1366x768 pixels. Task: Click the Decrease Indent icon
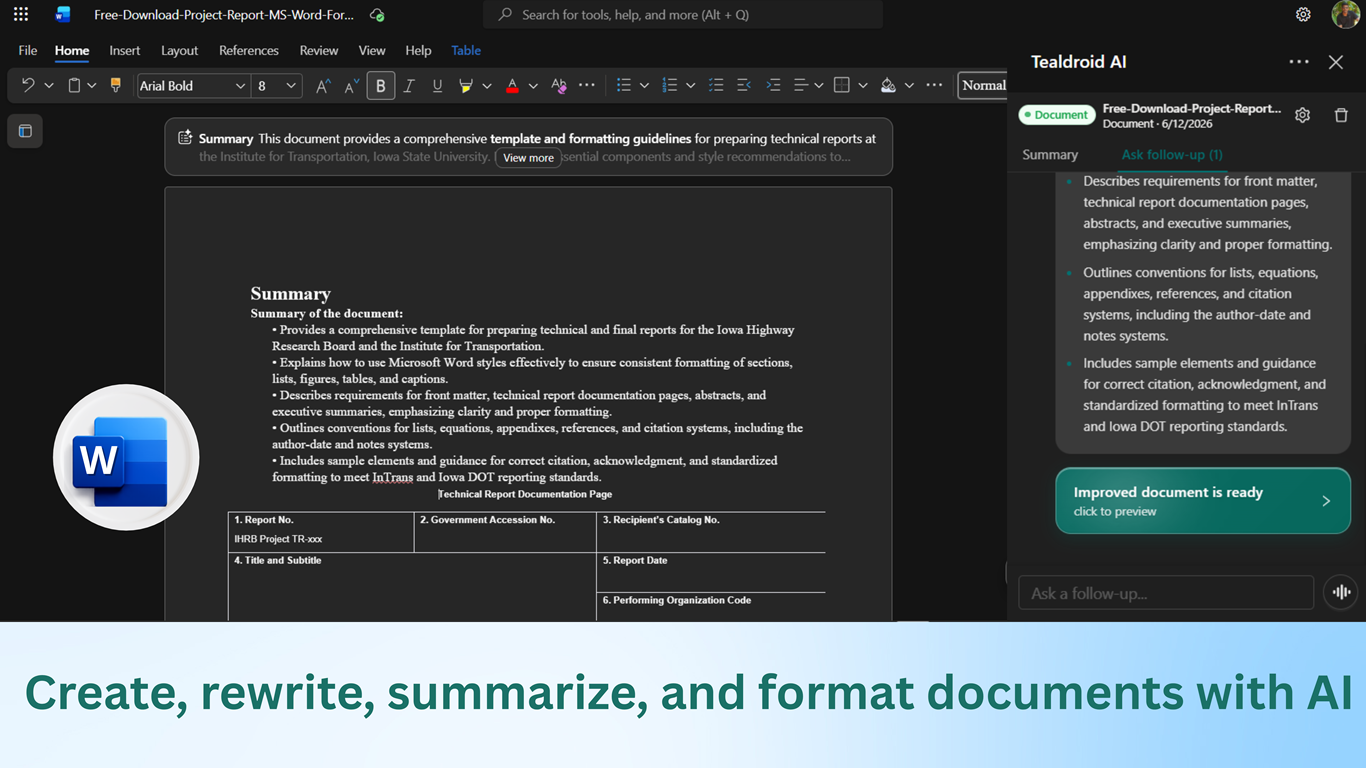(x=744, y=86)
